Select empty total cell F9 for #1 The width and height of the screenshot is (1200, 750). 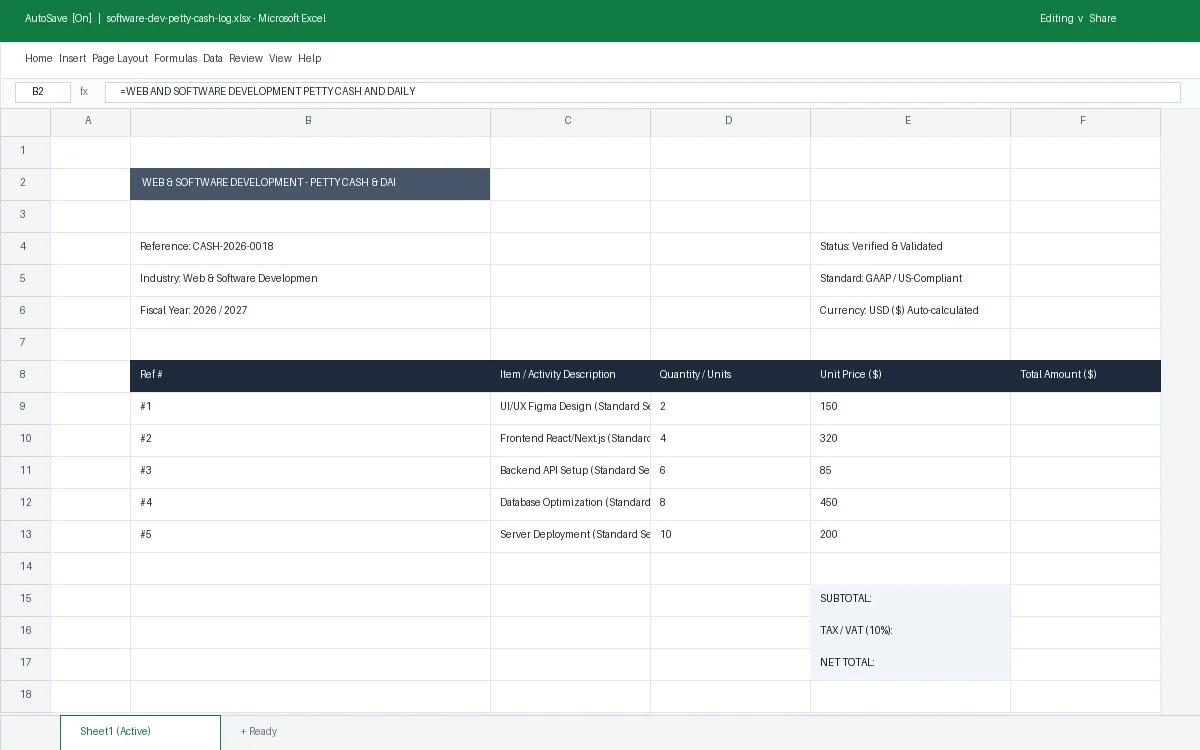1085,407
